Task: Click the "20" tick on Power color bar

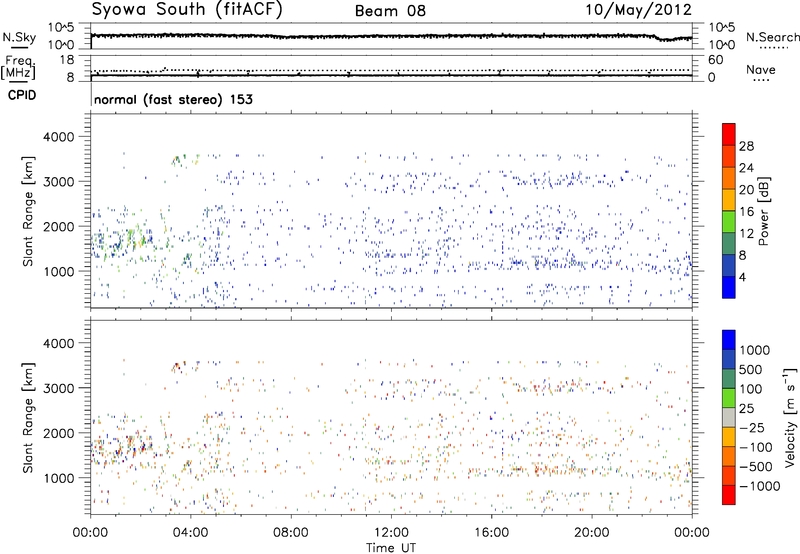Action: point(746,190)
